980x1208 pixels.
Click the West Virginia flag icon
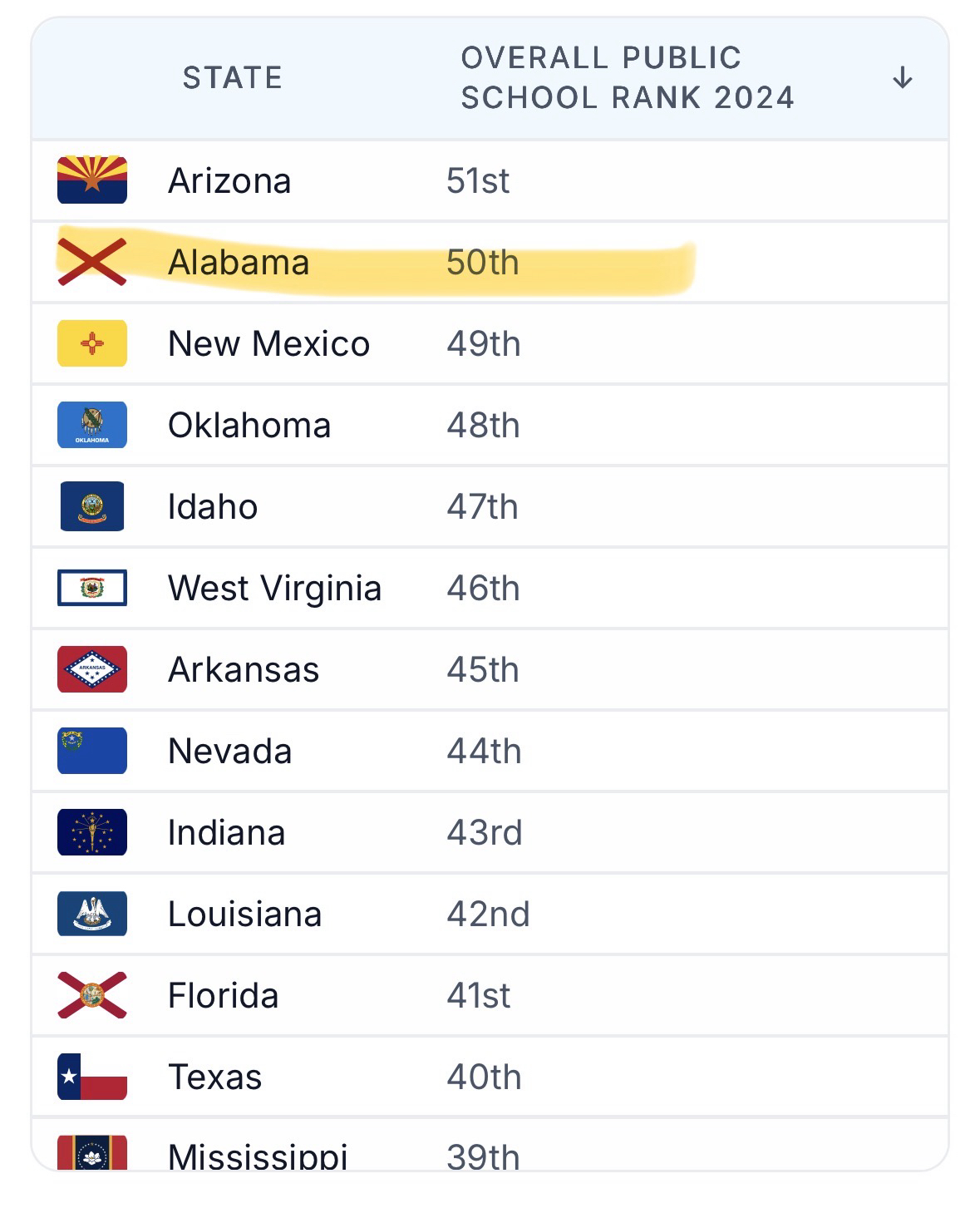pos(91,588)
